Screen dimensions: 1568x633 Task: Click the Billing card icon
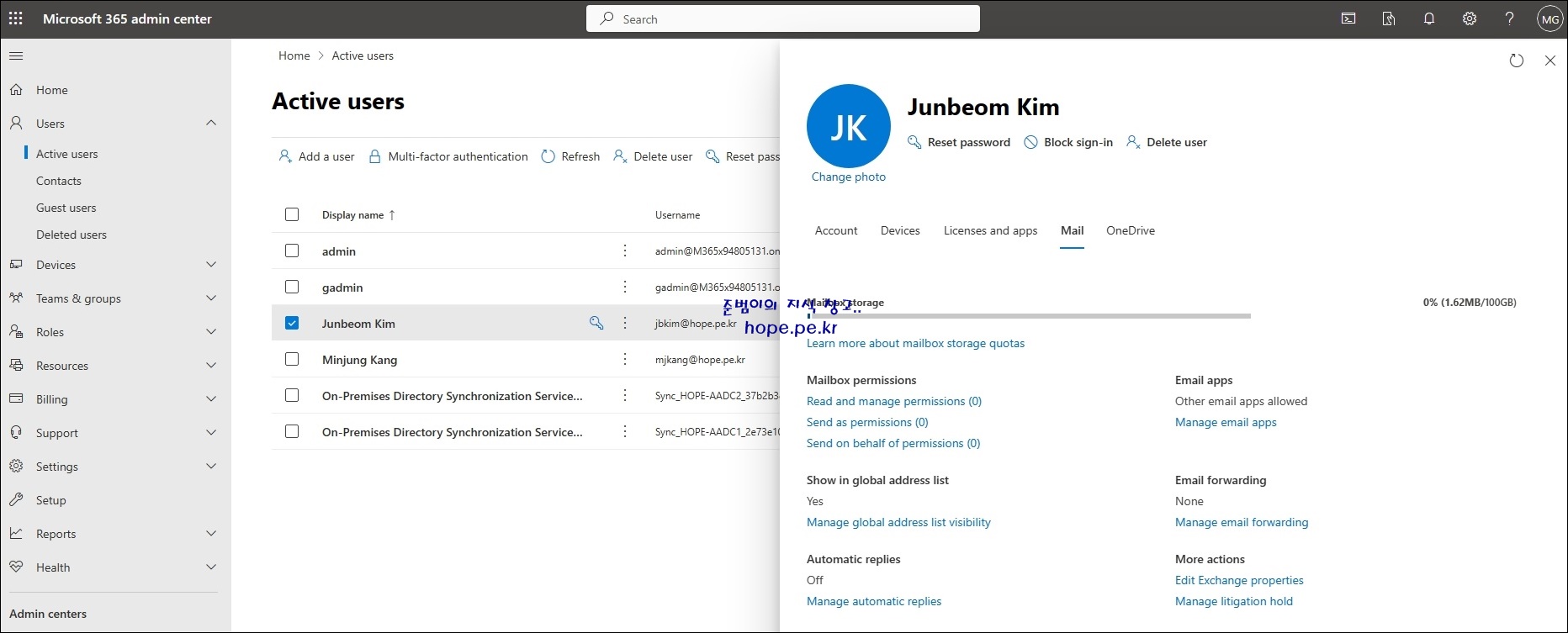click(x=16, y=399)
